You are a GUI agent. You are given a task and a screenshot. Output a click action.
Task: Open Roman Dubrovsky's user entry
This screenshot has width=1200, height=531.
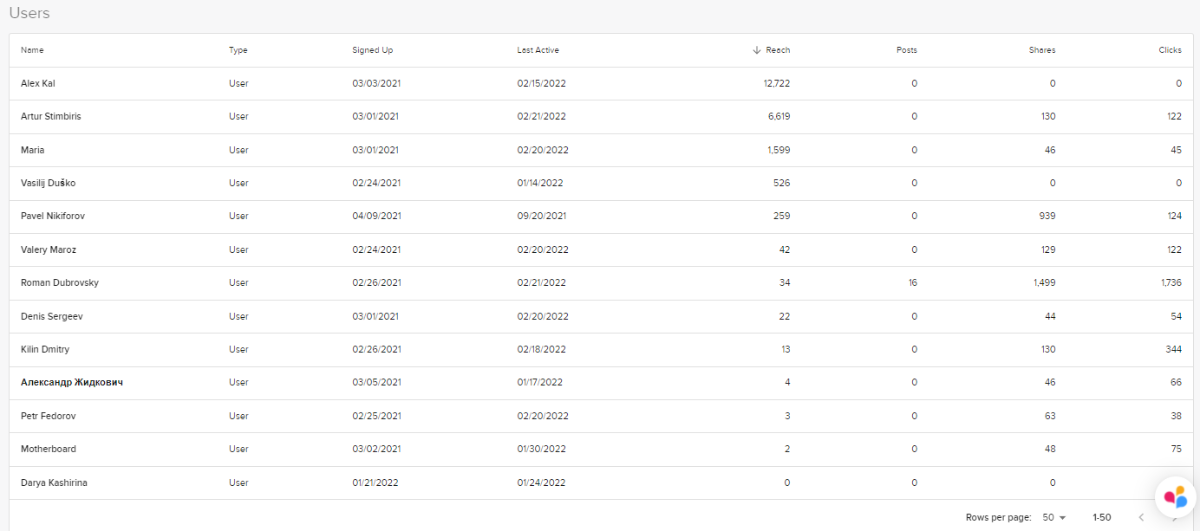click(x=59, y=283)
